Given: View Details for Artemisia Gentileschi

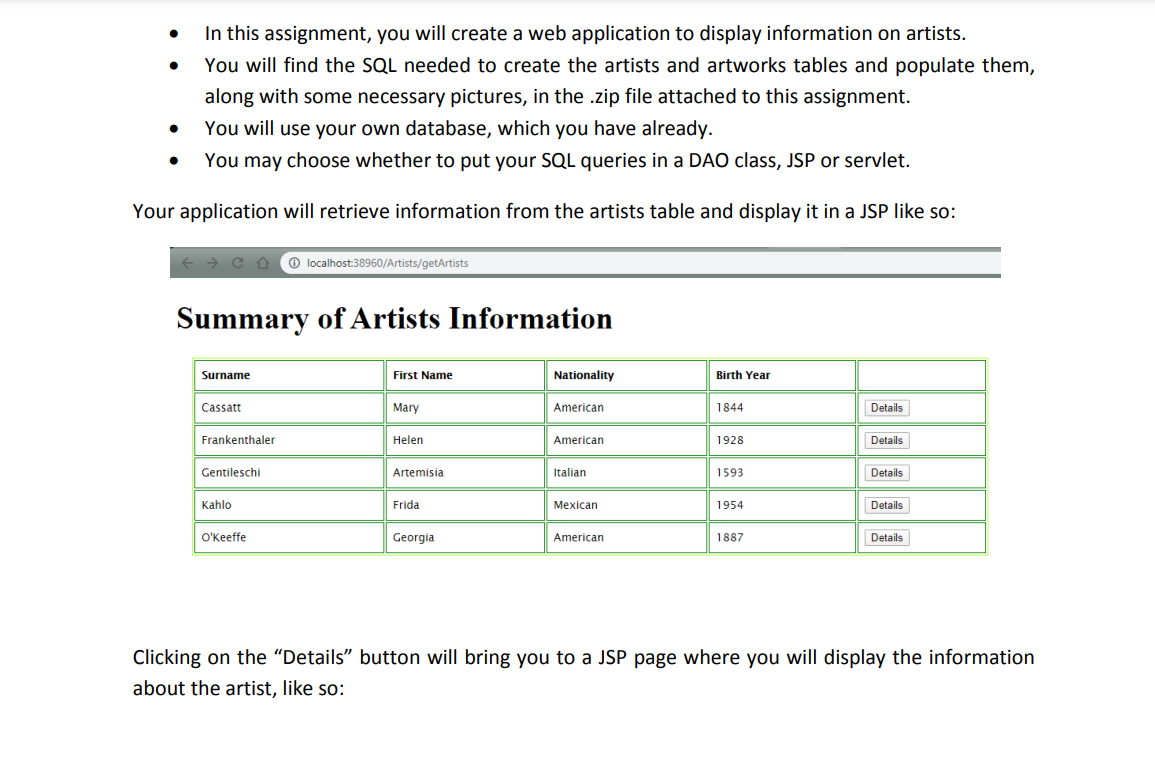Looking at the screenshot, I should [x=886, y=472].
